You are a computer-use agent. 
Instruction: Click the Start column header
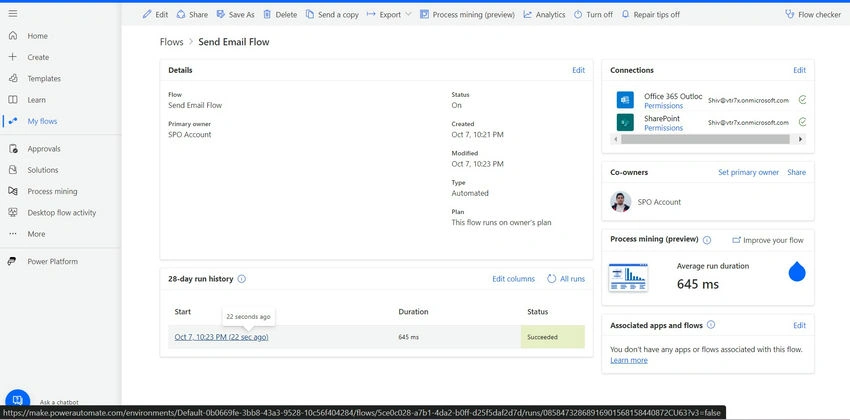tap(183, 312)
